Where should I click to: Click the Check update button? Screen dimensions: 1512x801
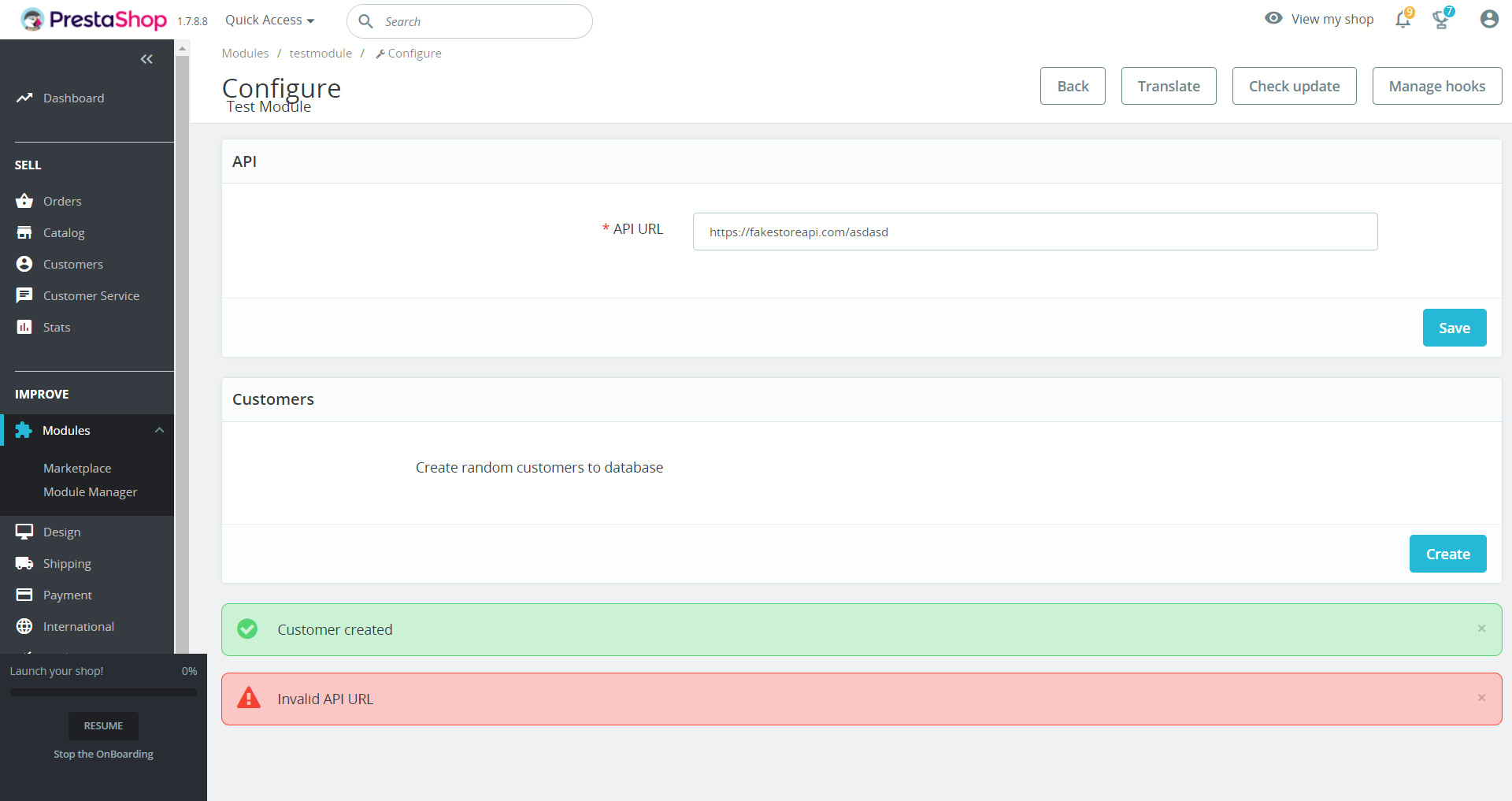tap(1294, 86)
